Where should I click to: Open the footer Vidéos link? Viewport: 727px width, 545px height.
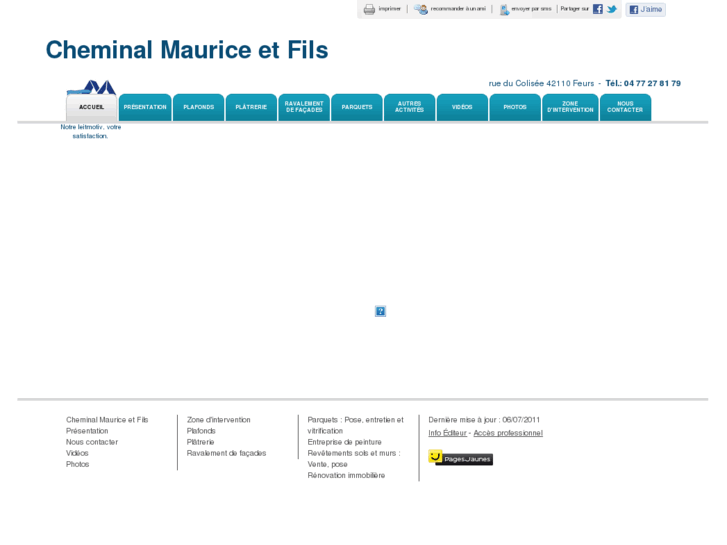(x=77, y=453)
